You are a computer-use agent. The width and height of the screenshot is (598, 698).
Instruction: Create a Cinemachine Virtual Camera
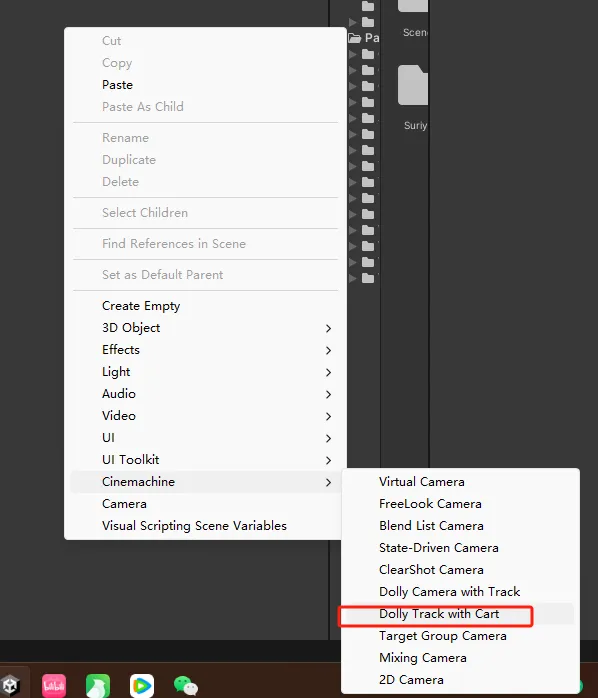[460, 482]
